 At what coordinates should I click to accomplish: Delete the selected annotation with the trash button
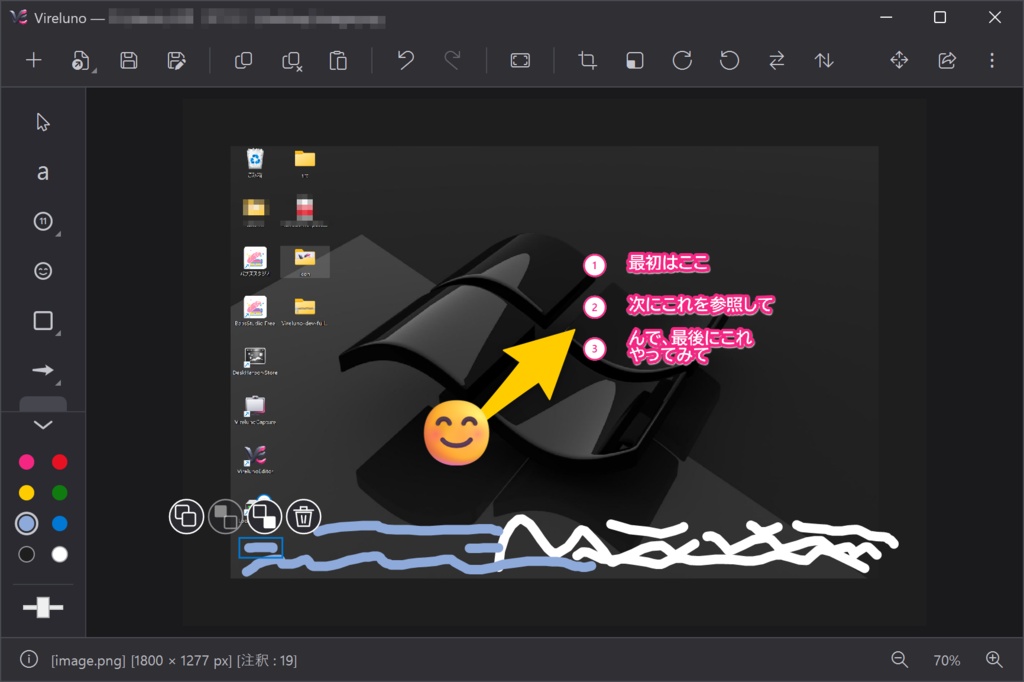pyautogui.click(x=304, y=516)
